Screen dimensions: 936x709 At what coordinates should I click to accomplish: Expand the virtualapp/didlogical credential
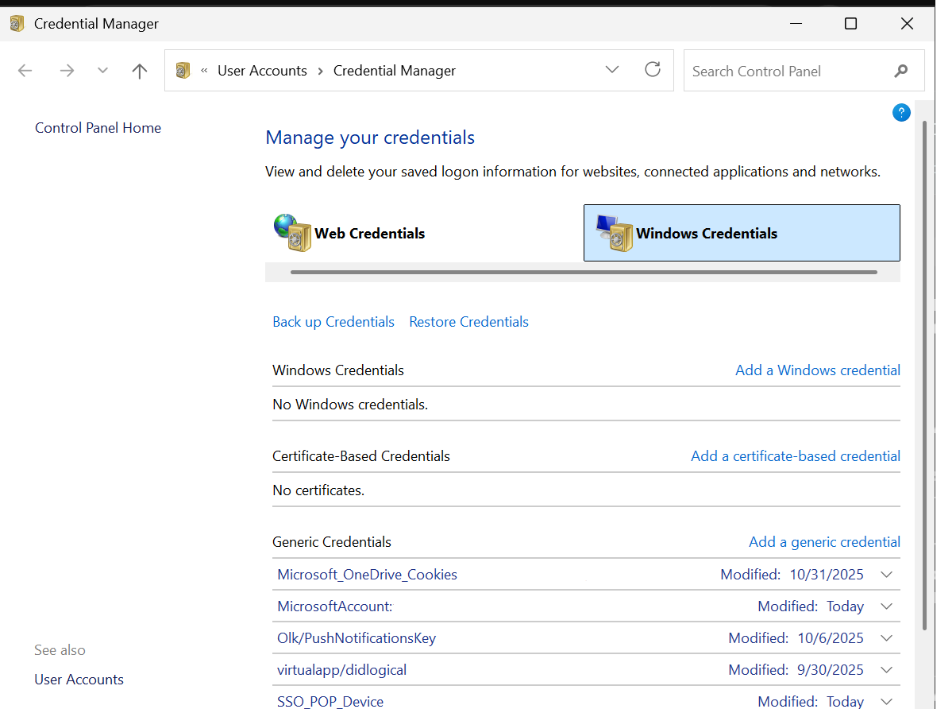coord(886,670)
